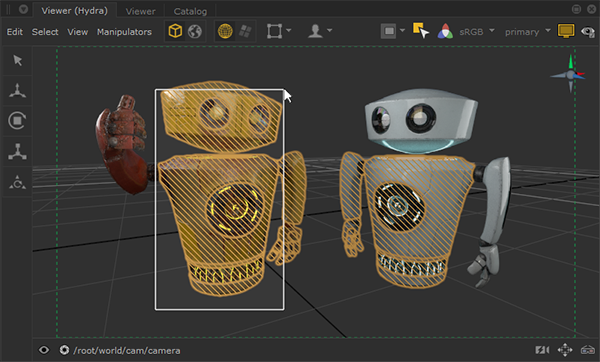
Task: Toggle the yellow monitor icon
Action: click(566, 31)
